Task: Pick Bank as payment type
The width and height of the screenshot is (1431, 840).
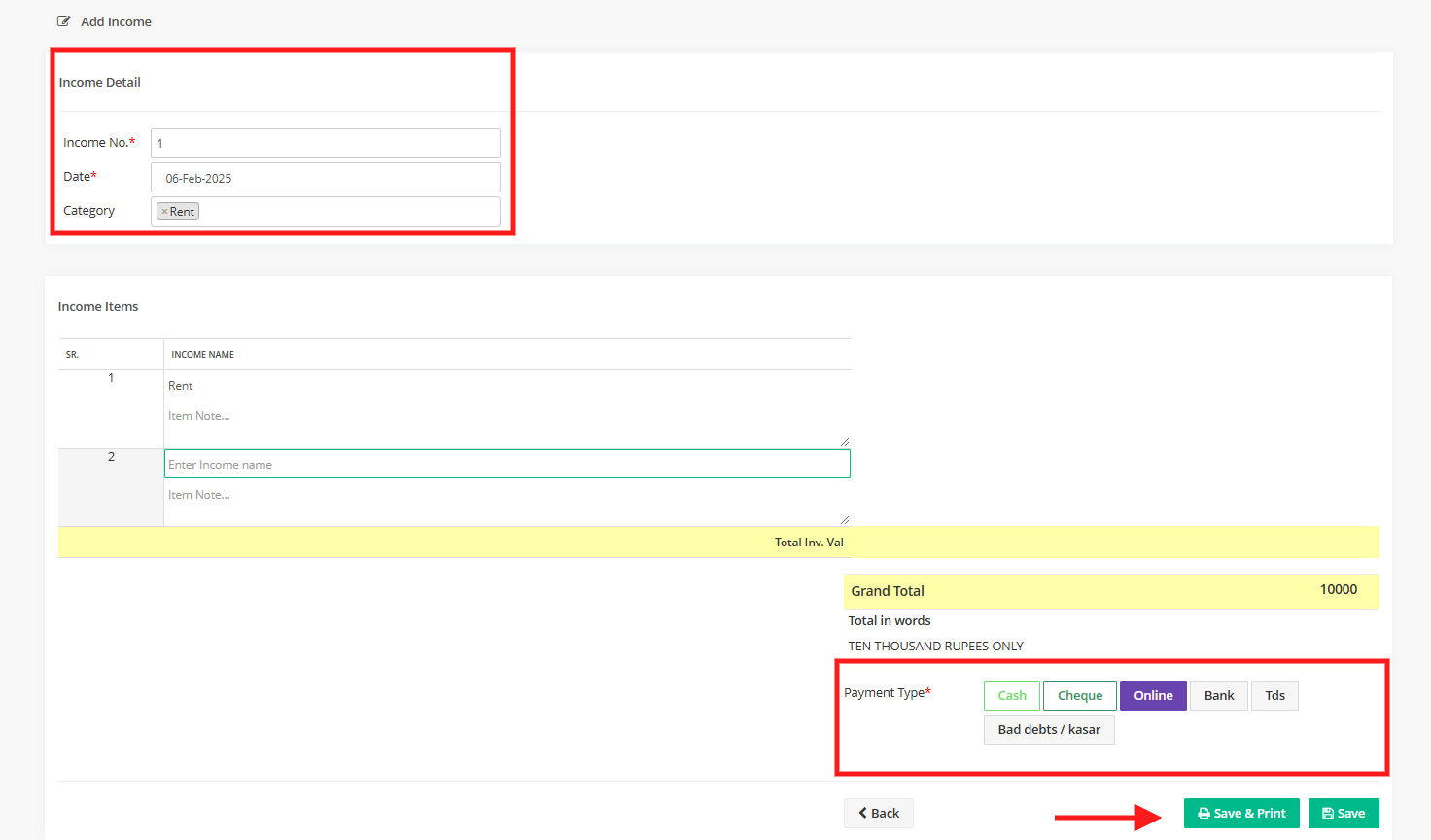Action: 1218,696
